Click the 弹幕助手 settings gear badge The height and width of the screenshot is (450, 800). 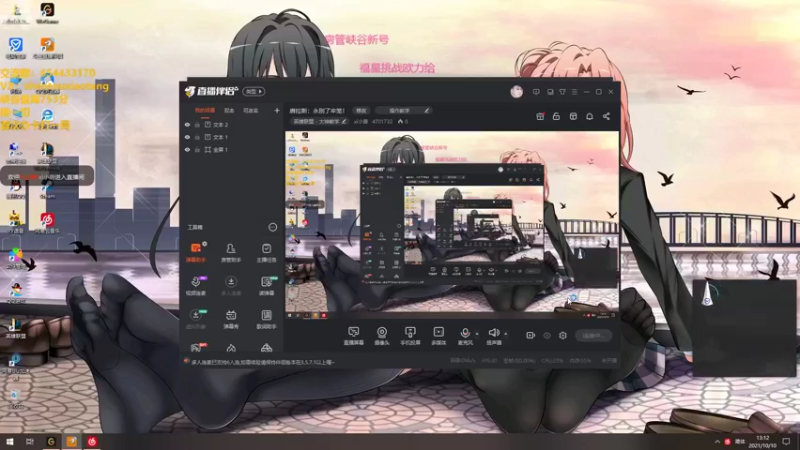[204, 244]
